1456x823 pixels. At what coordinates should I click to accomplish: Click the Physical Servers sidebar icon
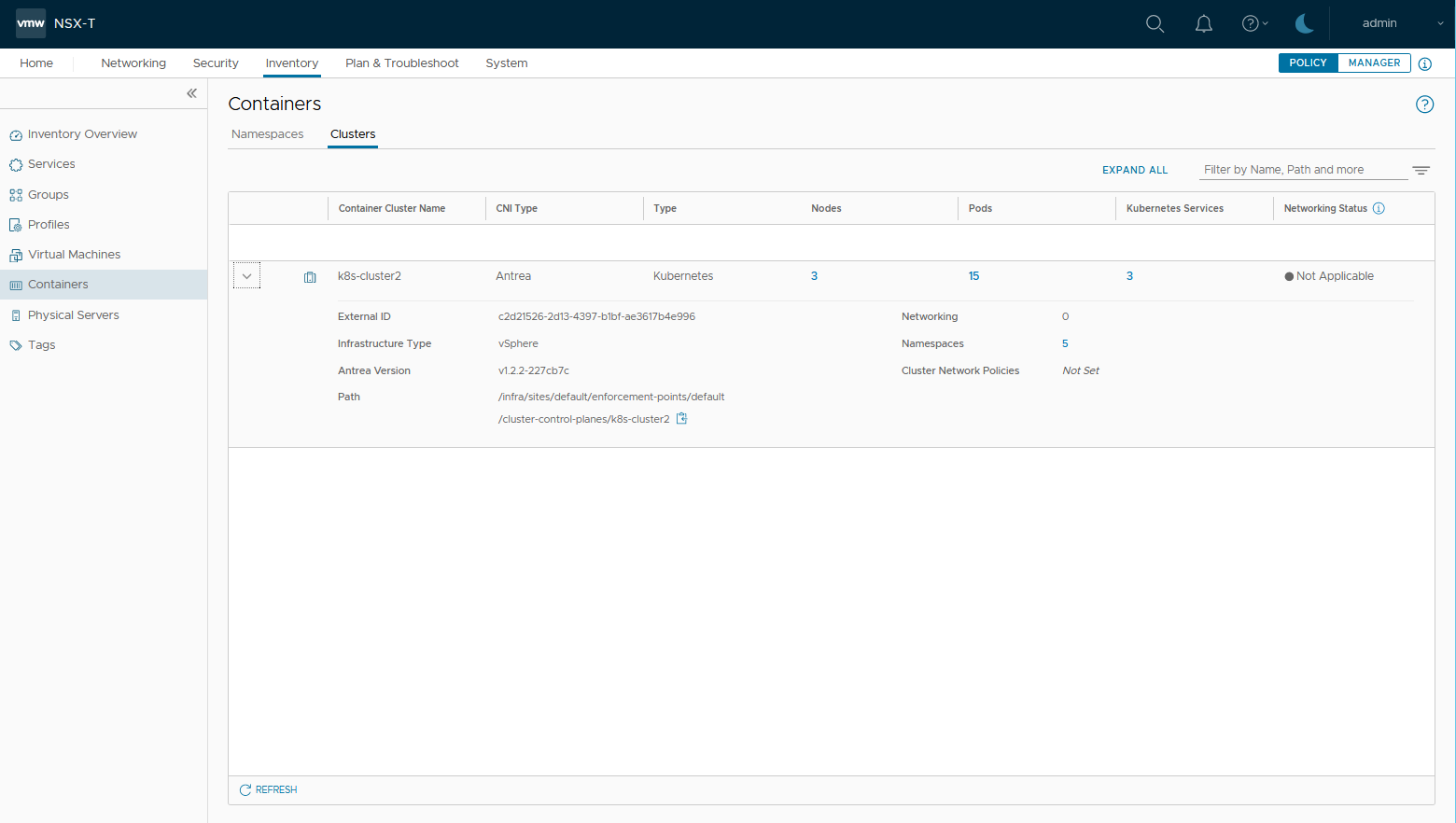(16, 315)
